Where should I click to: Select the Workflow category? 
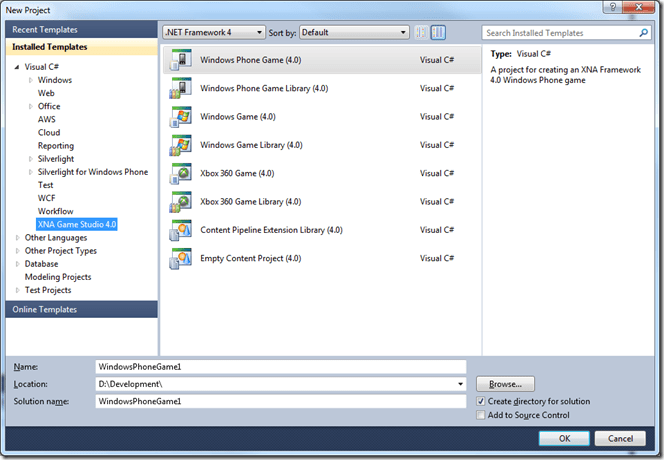[x=55, y=211]
